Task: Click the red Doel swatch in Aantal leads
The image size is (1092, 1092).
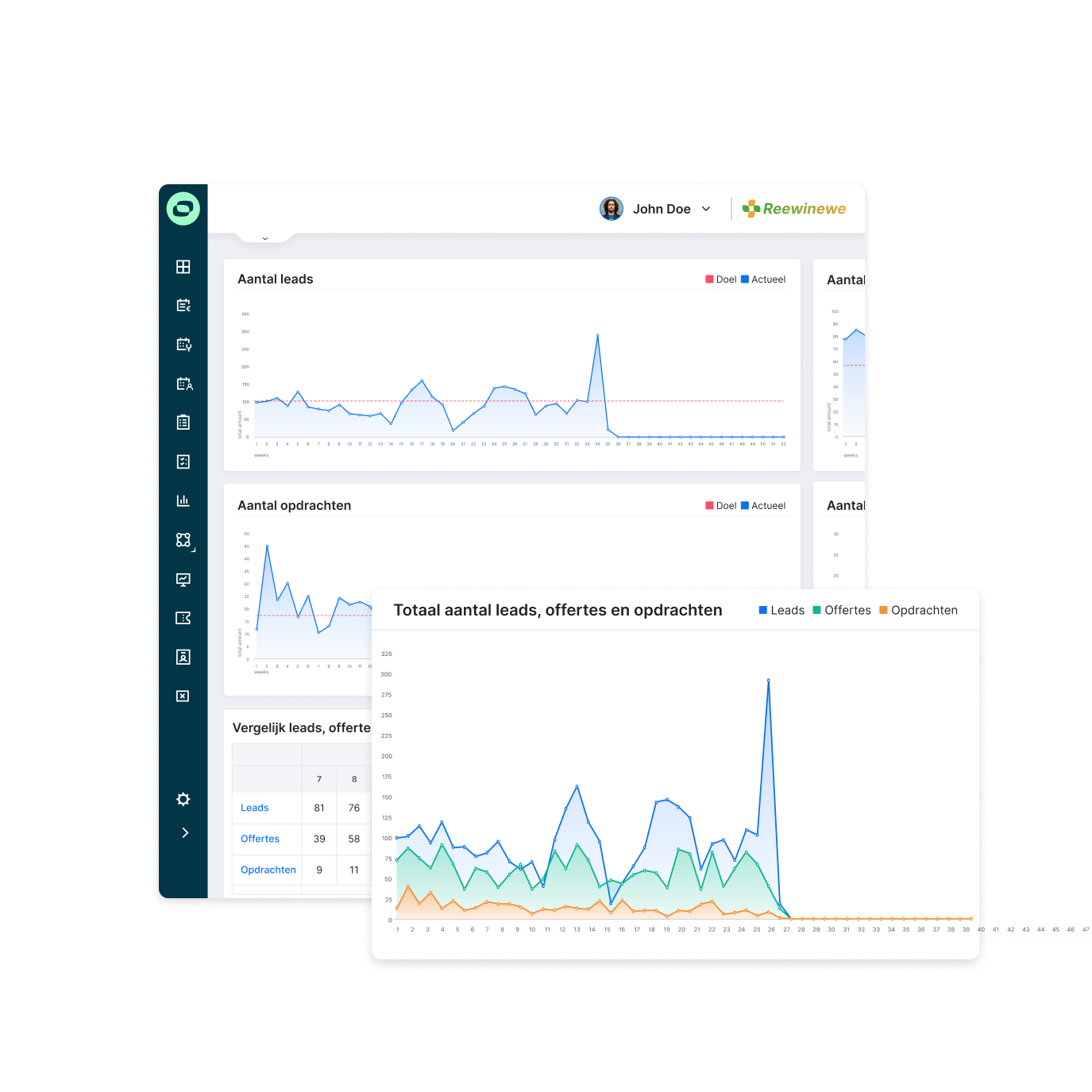Action: 709,280
